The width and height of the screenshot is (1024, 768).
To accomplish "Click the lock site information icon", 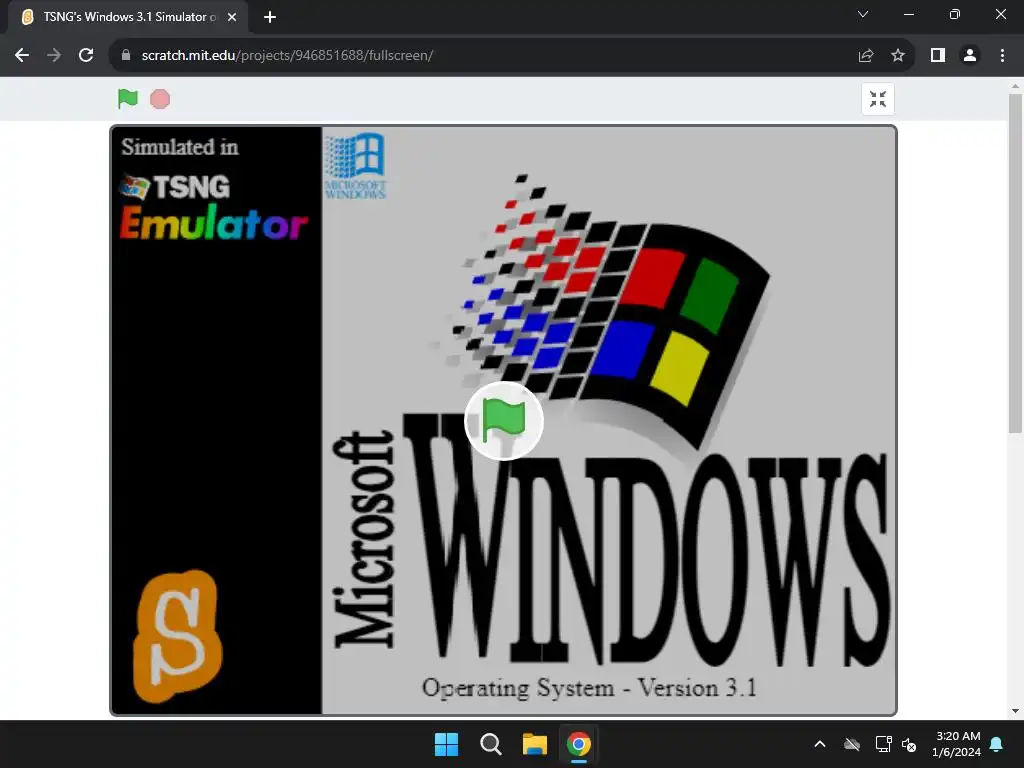I will 126,55.
